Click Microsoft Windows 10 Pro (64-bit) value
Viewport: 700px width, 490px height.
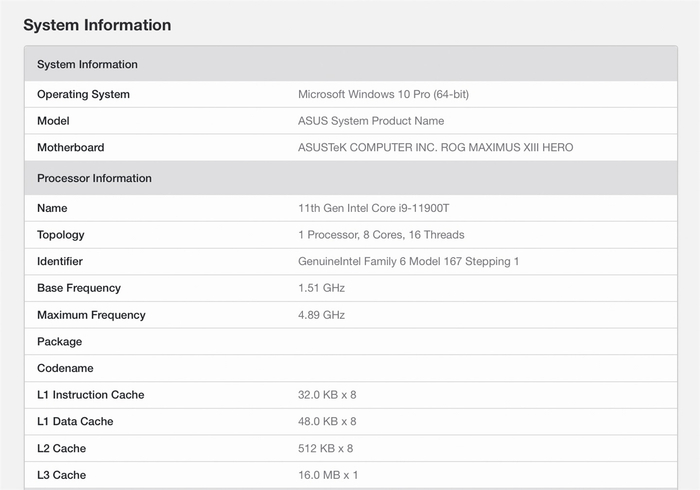tap(383, 94)
